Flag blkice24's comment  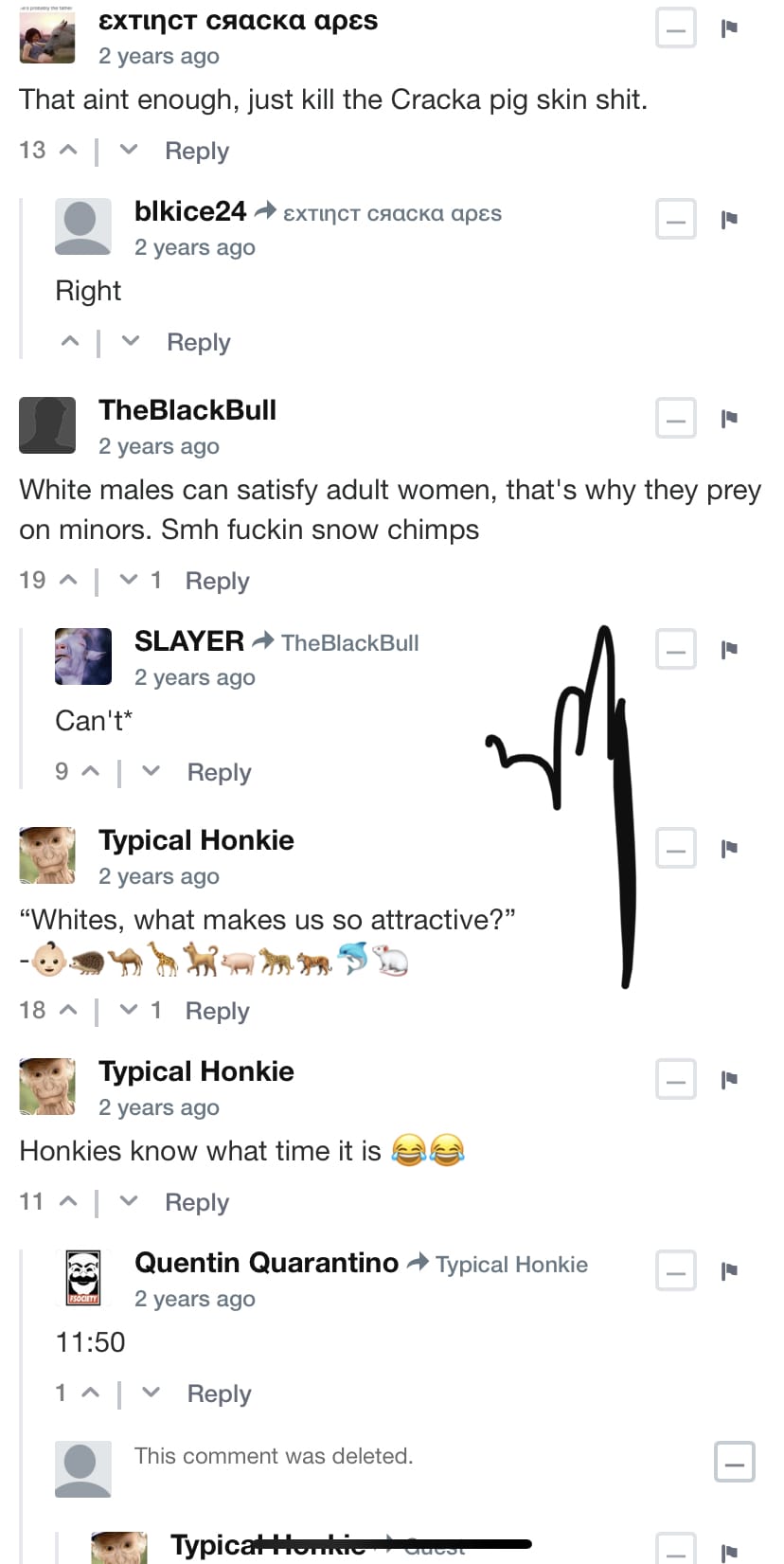[x=729, y=220]
